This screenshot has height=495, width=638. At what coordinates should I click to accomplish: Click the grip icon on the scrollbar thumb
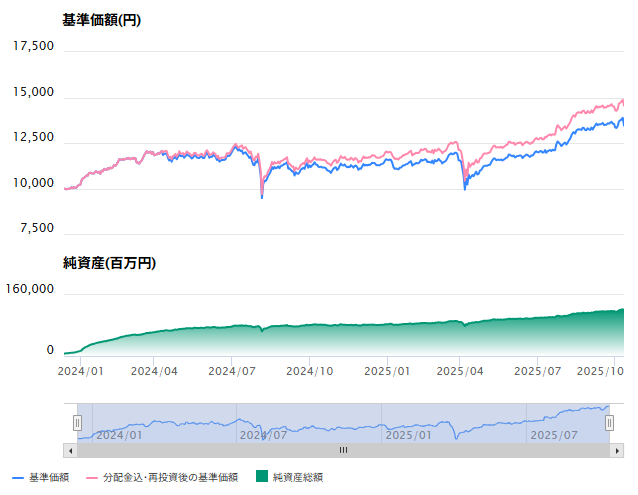(x=343, y=450)
